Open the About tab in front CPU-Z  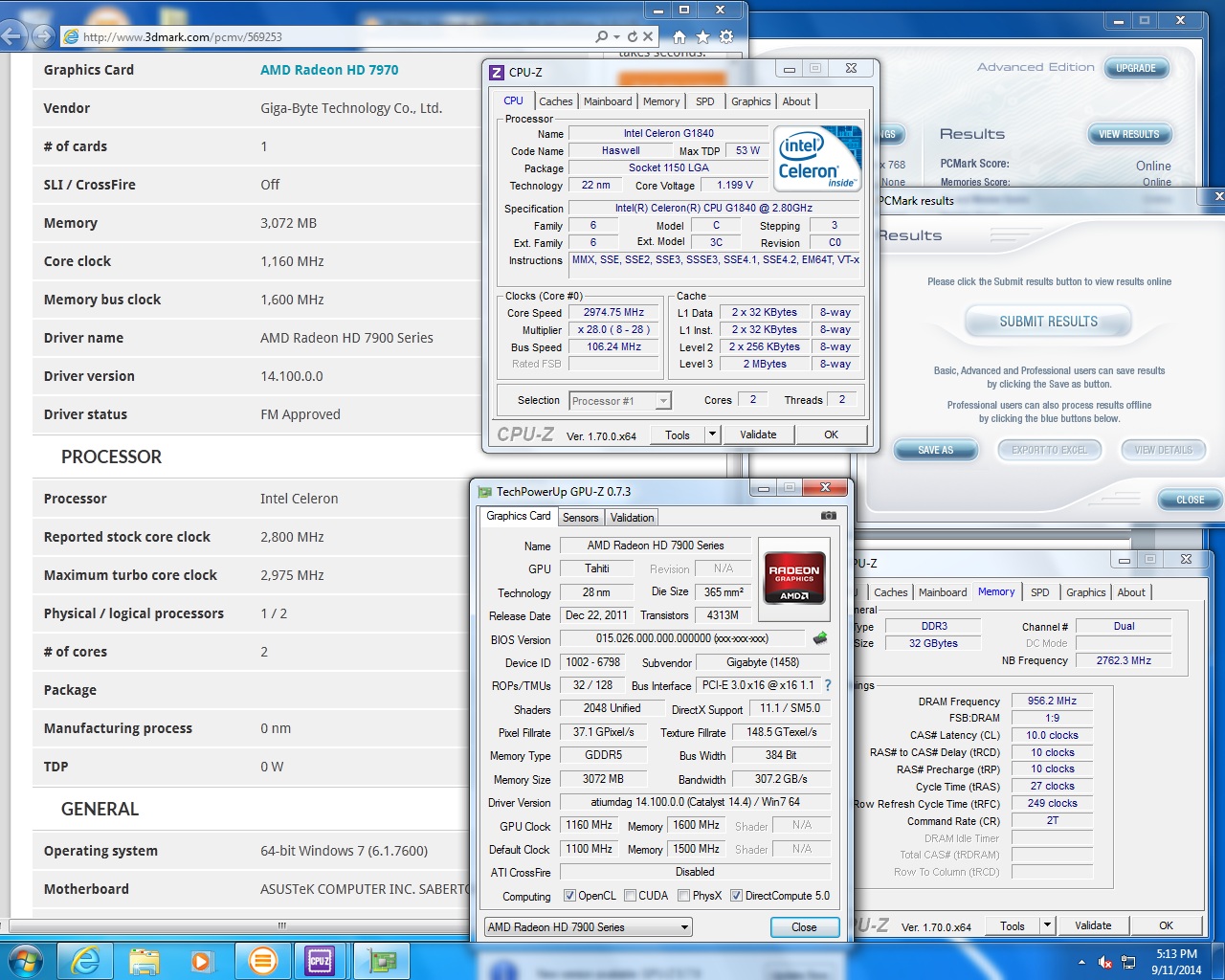click(796, 101)
